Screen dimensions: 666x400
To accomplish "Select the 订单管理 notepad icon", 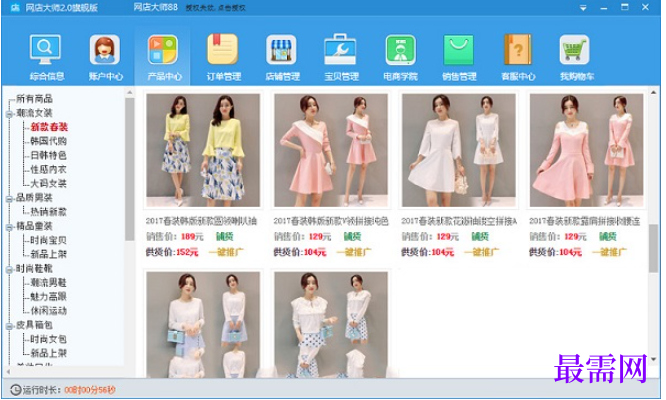I will (x=223, y=49).
